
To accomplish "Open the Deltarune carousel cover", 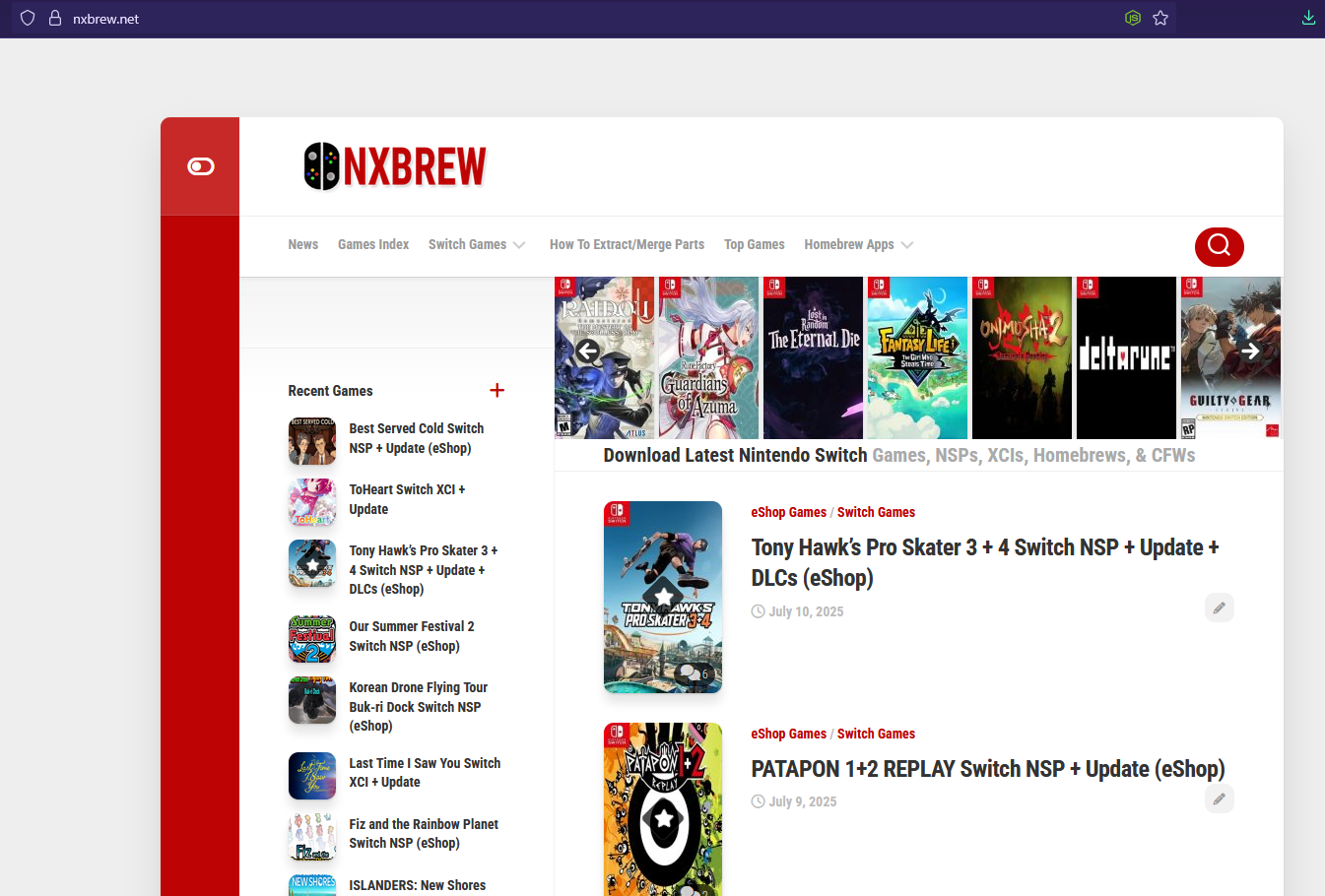I will coord(1127,357).
